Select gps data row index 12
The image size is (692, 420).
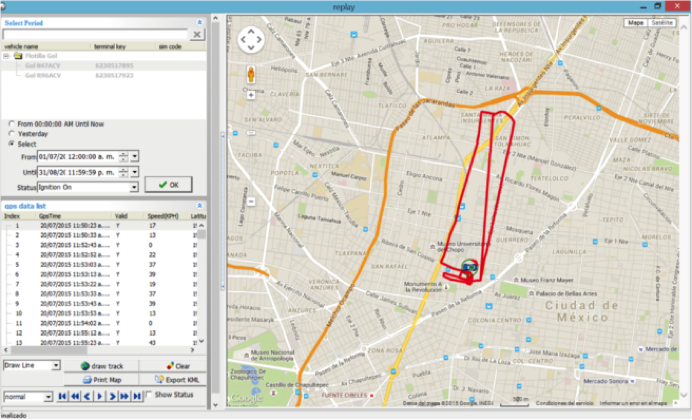point(99,333)
